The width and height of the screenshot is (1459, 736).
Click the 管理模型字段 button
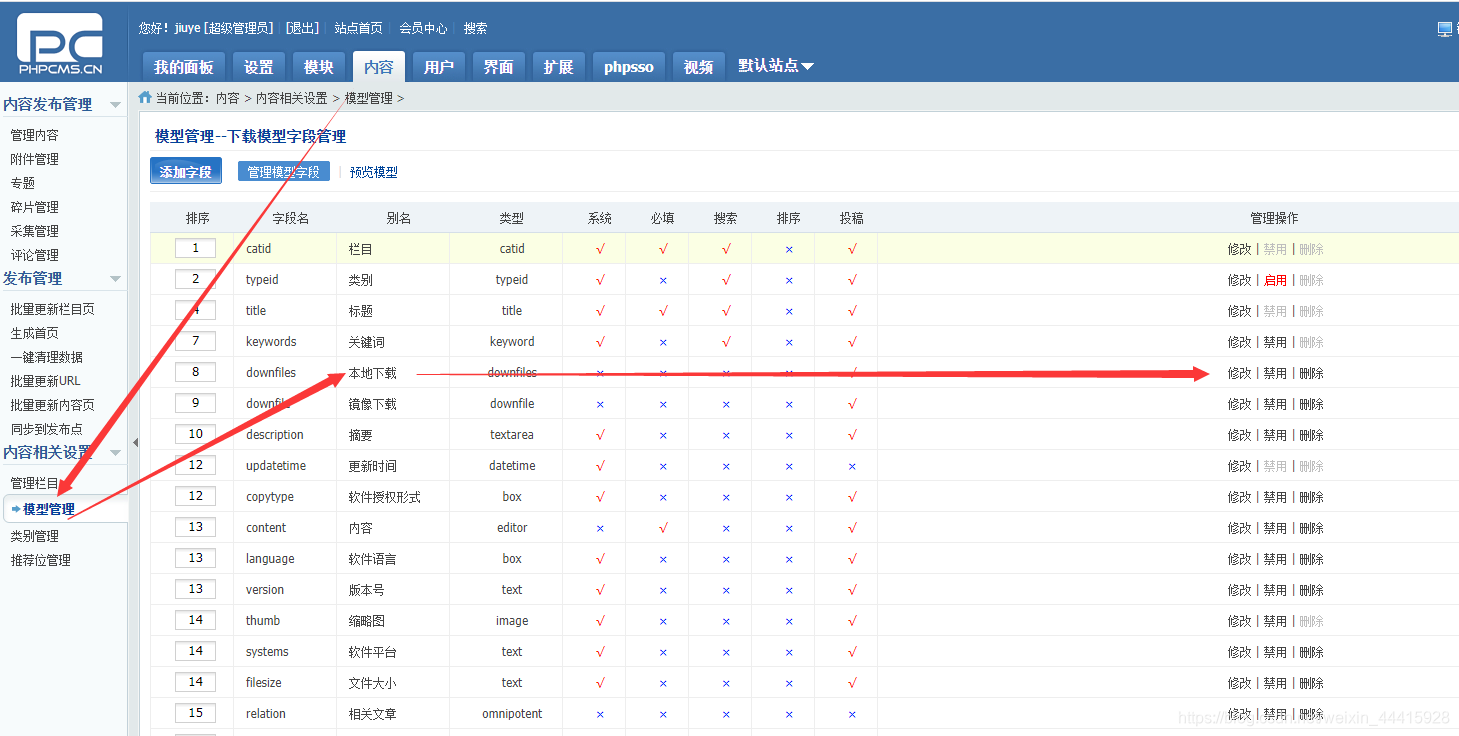[x=283, y=172]
